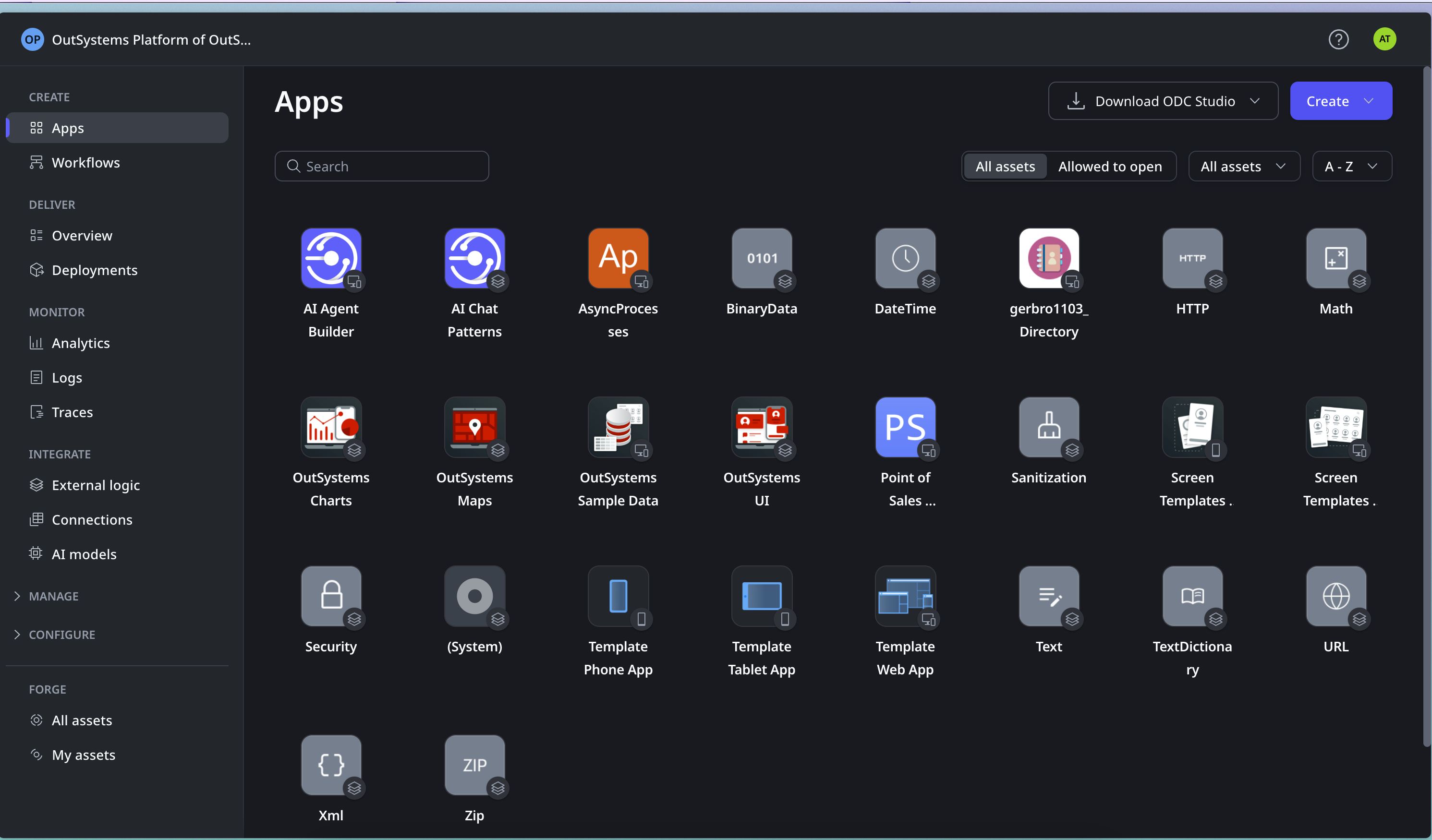Open the Template Web App icon

pyautogui.click(x=905, y=596)
